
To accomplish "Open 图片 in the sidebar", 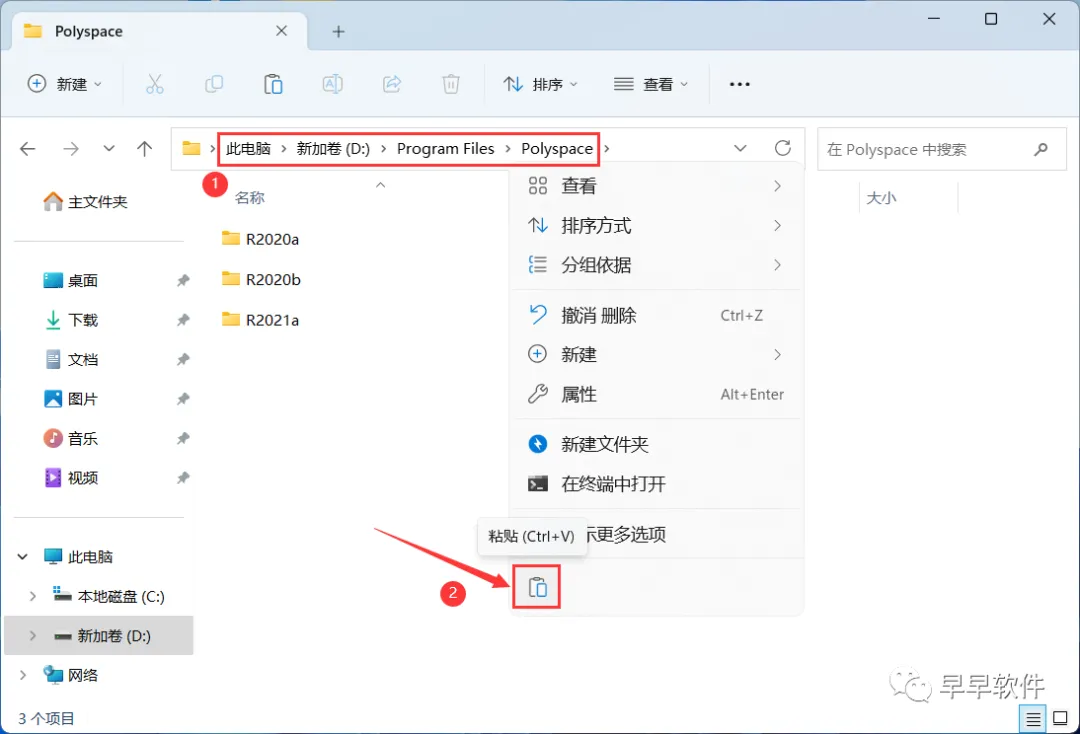I will 70,399.
